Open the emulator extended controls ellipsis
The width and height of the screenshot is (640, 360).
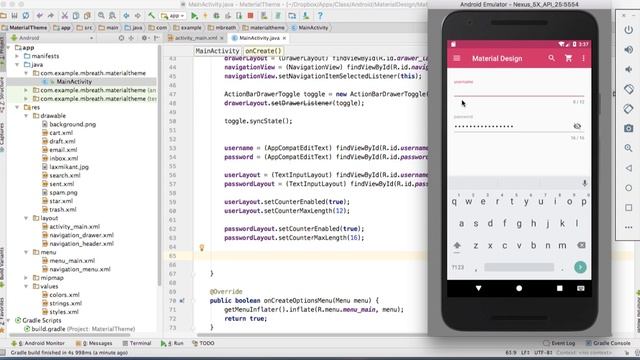[x=629, y=227]
